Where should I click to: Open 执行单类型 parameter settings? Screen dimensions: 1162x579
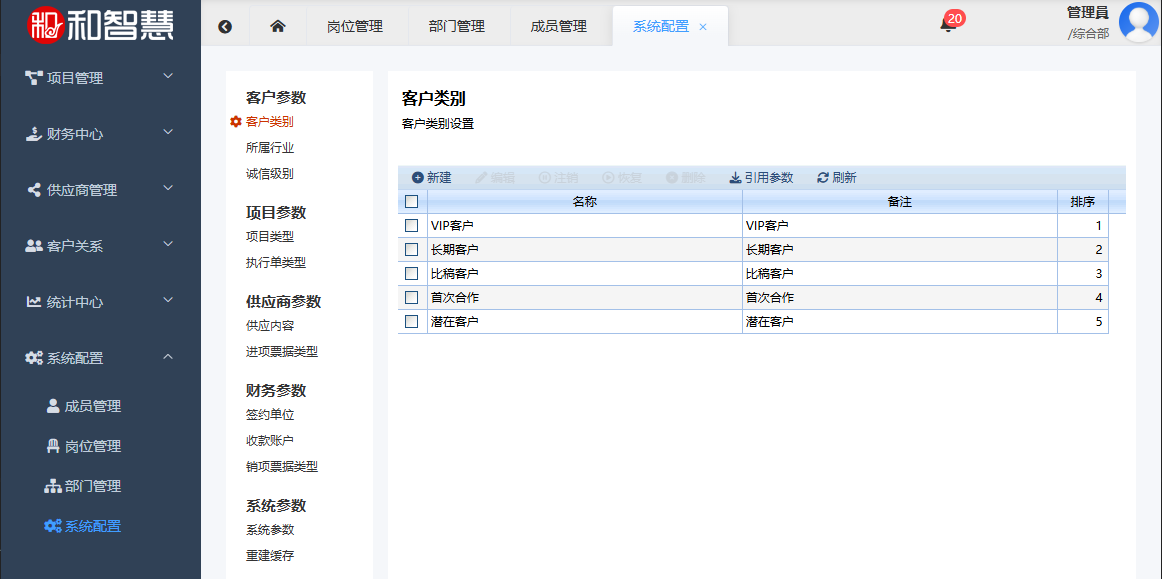276,262
